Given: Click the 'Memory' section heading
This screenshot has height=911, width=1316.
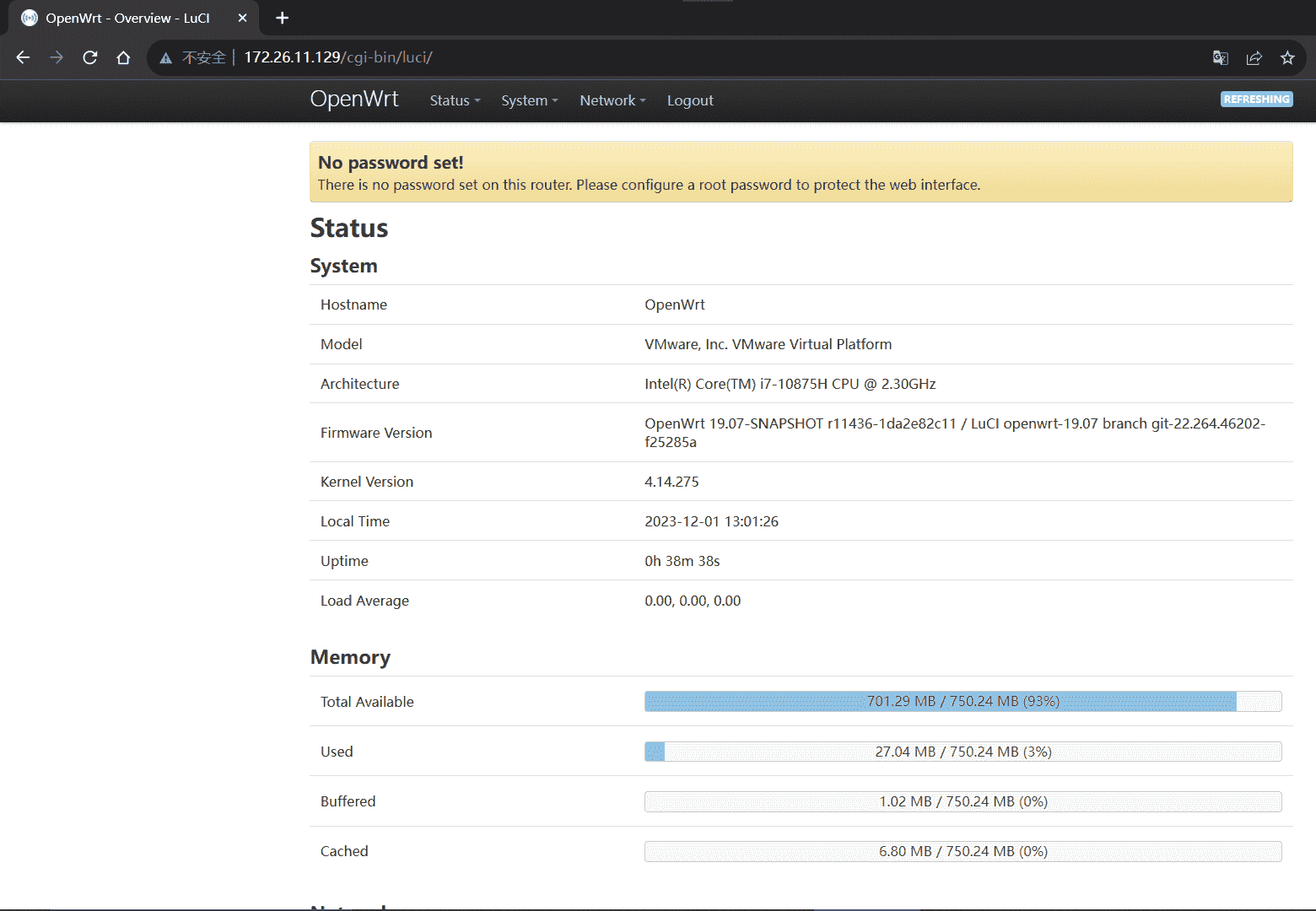Looking at the screenshot, I should [350, 657].
